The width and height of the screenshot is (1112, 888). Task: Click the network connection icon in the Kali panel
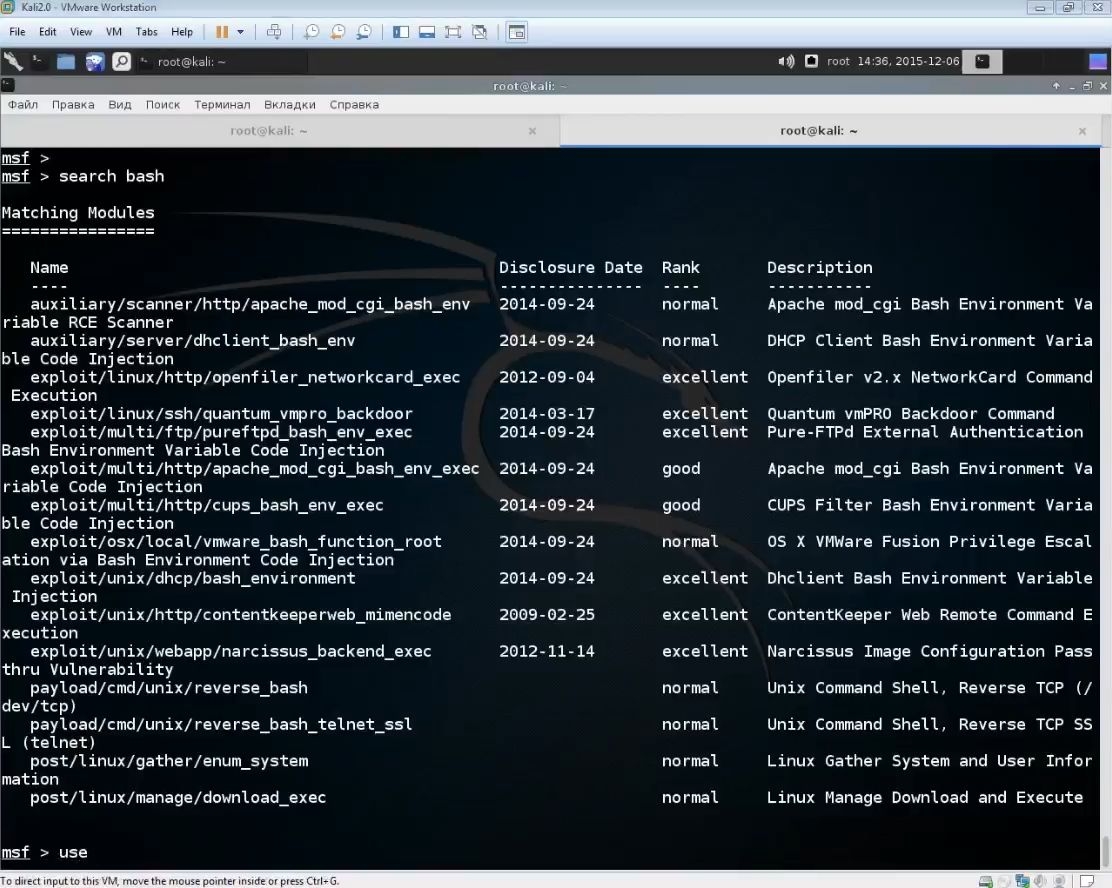[x=811, y=62]
